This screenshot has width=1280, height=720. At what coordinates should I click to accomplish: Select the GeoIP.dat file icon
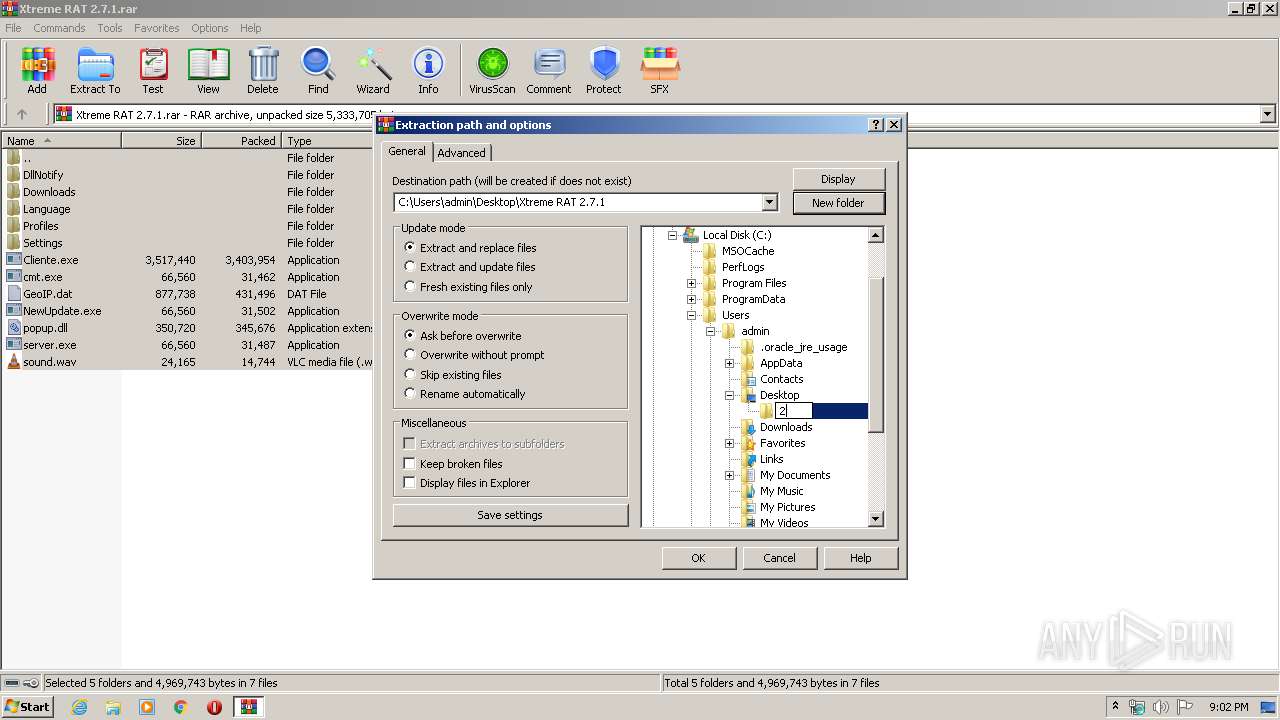click(13, 294)
